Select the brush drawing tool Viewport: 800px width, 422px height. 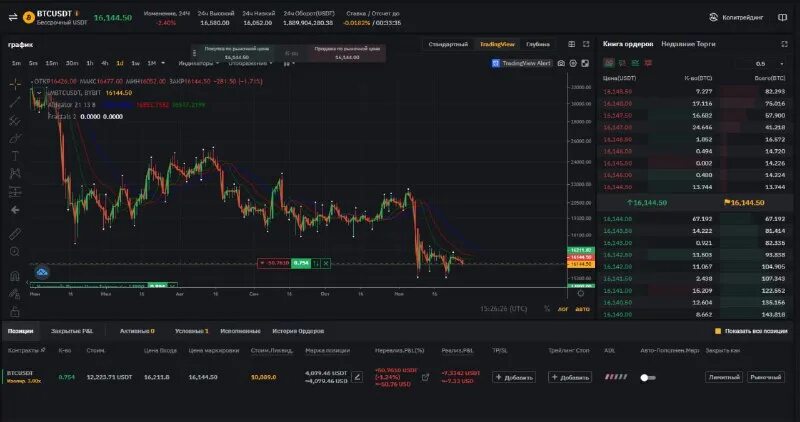15,138
